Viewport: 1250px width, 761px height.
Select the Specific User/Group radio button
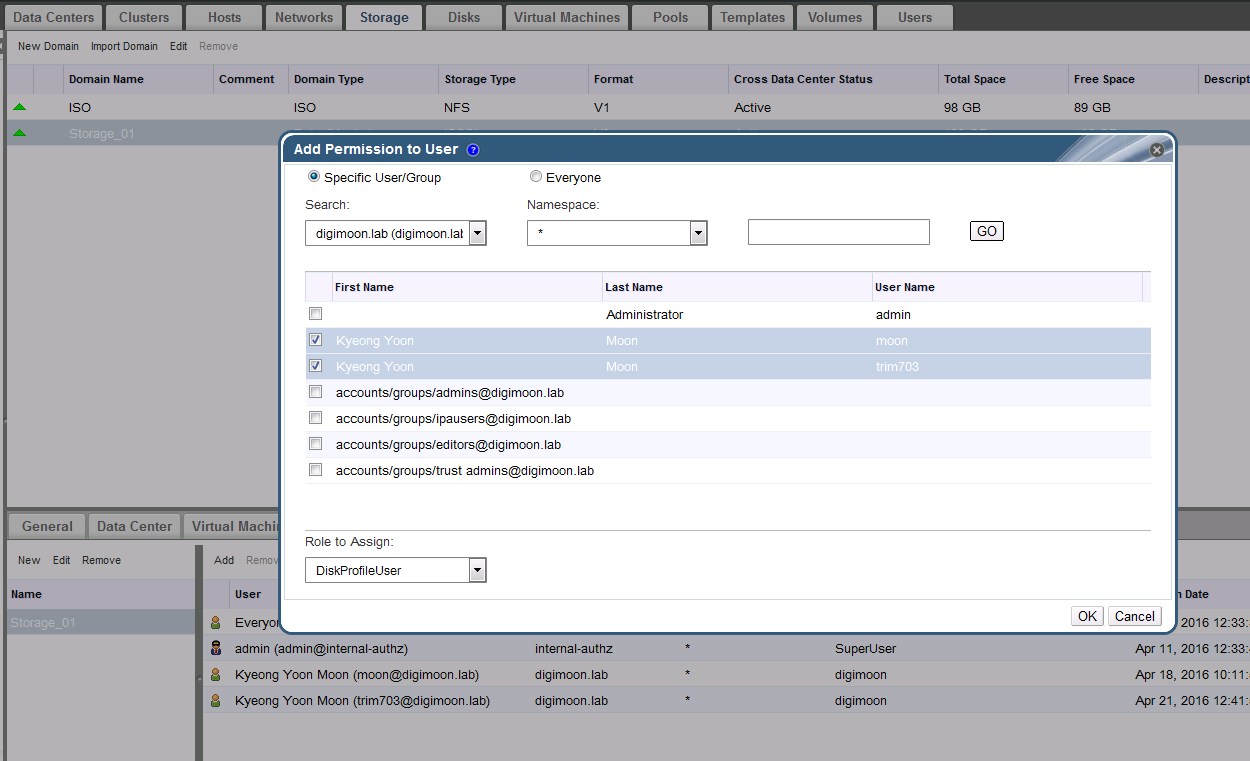coord(314,177)
